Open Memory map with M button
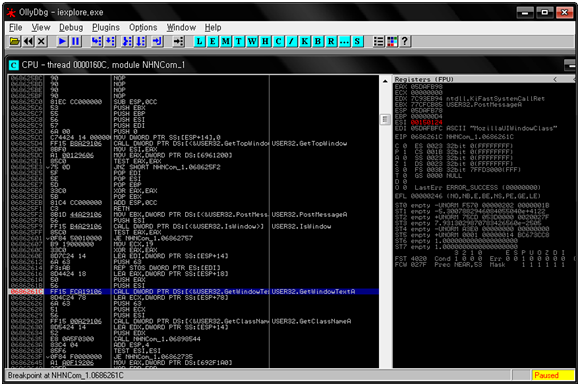The width and height of the screenshot is (580, 386). 226,41
